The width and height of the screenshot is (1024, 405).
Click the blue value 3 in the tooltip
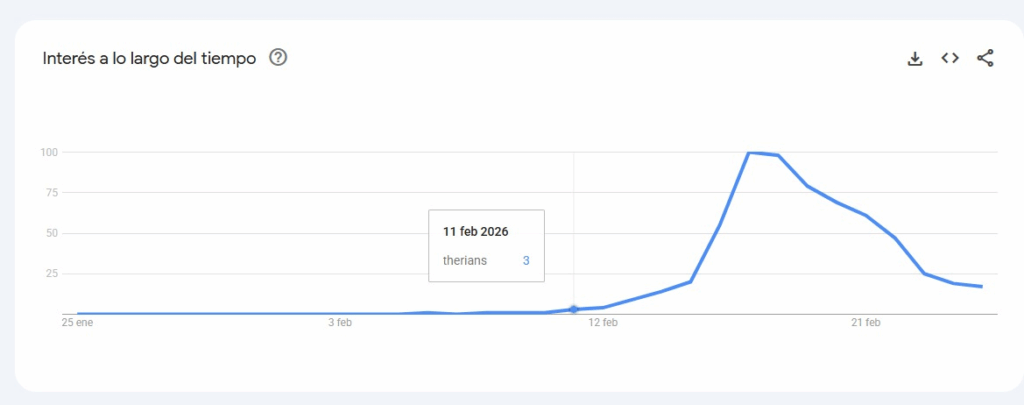click(x=526, y=260)
